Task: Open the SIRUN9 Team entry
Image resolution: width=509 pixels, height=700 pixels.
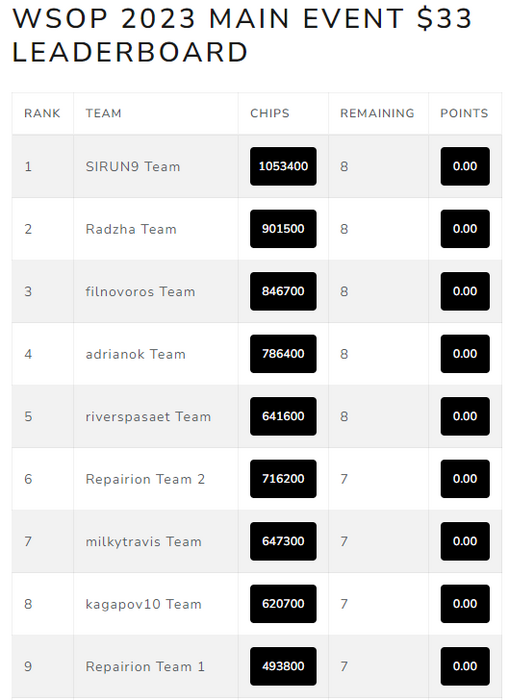Action: coord(133,167)
